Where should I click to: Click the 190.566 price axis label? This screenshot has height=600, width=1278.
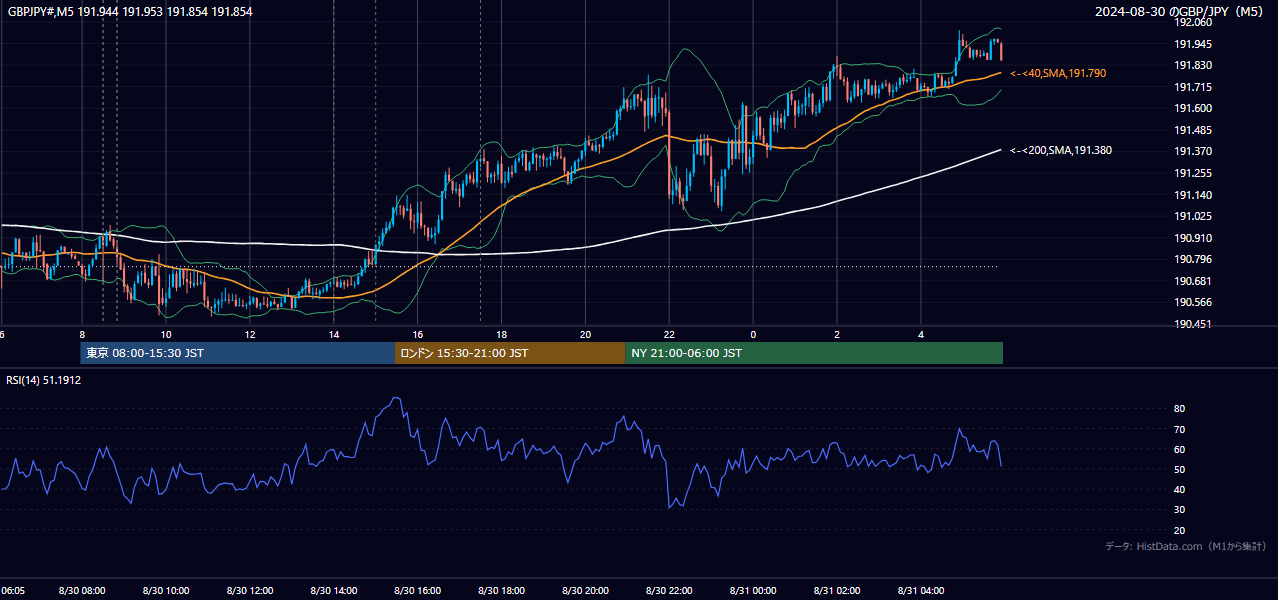[x=1193, y=302]
